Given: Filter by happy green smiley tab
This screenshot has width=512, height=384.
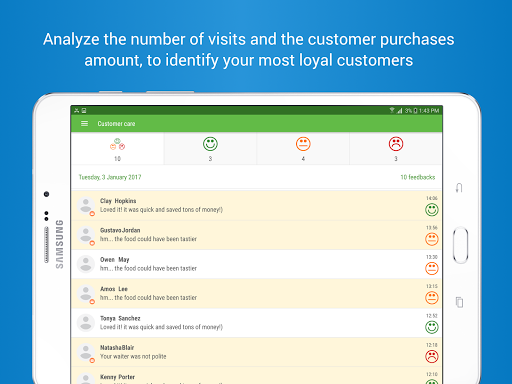Looking at the screenshot, I should (210, 149).
